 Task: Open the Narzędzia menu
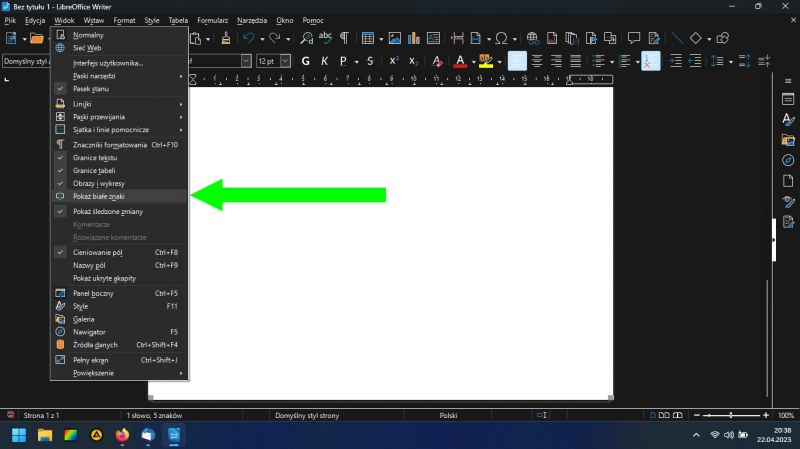tap(252, 20)
